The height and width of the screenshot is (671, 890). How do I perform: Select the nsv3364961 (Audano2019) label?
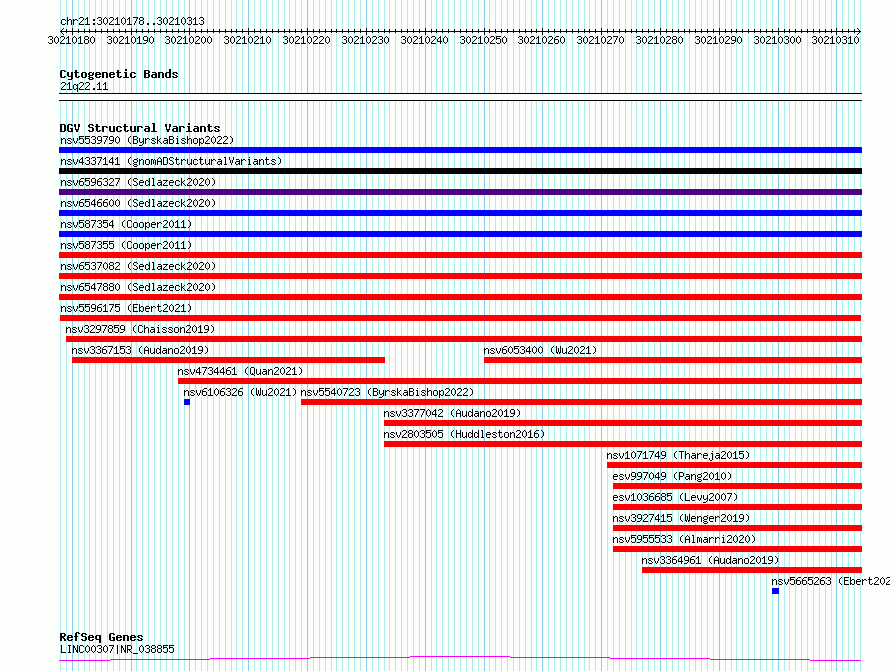click(711, 560)
